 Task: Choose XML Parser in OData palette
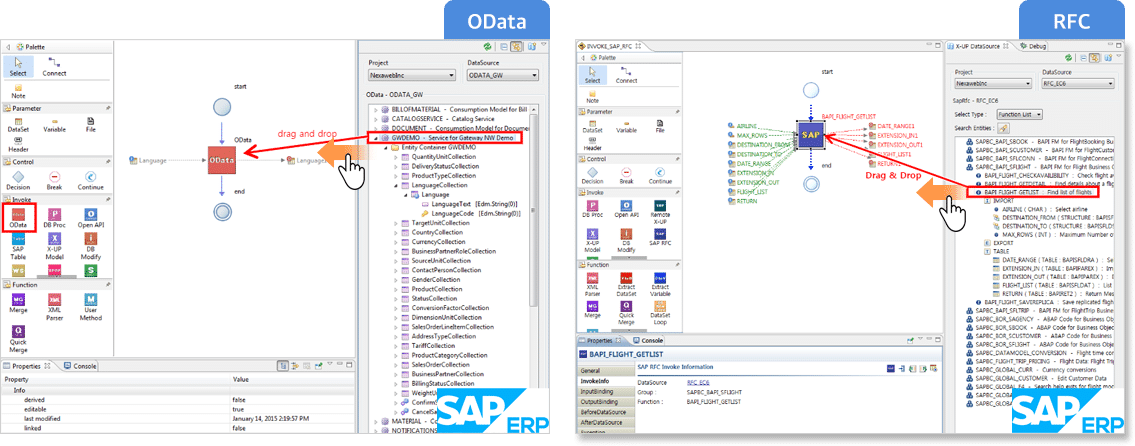(55, 307)
